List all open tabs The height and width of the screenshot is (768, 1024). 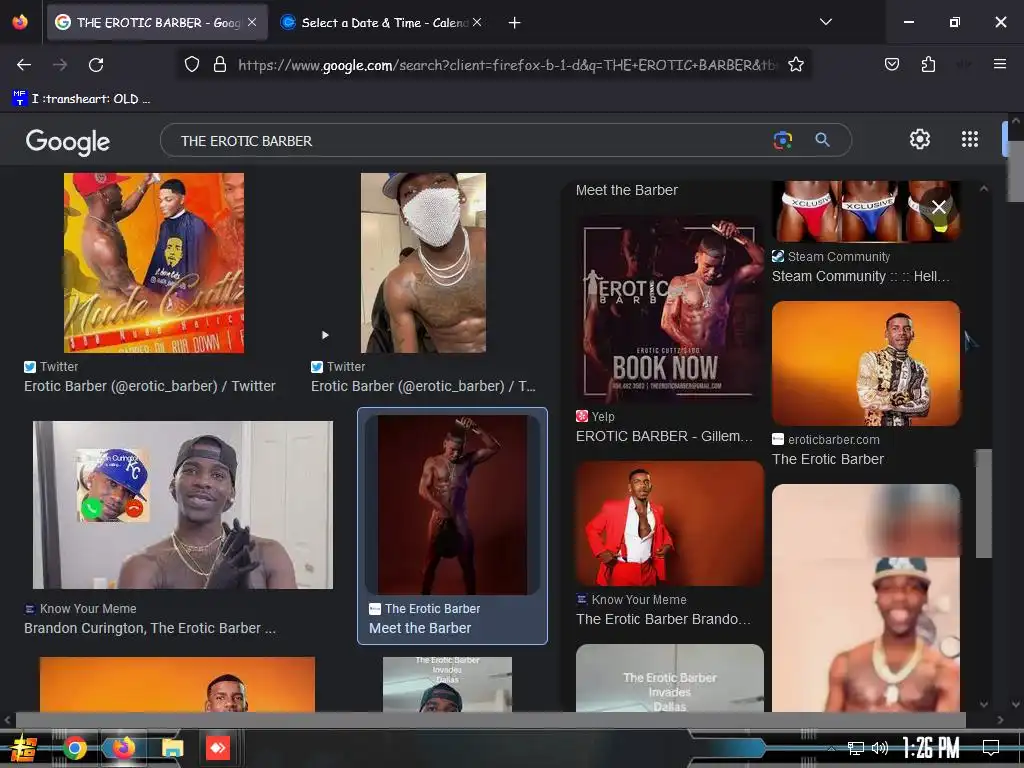[x=825, y=22]
